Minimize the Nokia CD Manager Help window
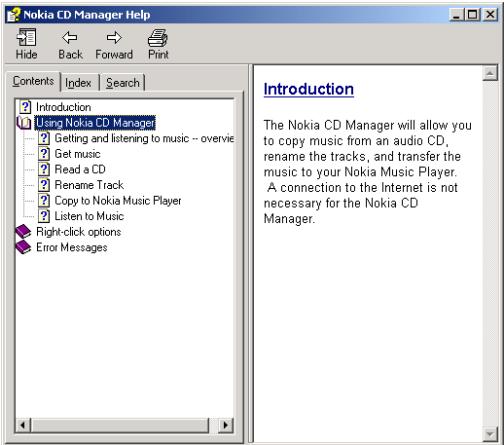The height and width of the screenshot is (445, 504). click(x=456, y=15)
